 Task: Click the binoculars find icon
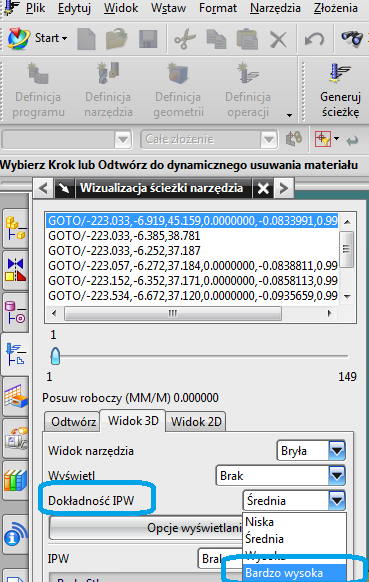pyautogui.click(x=352, y=38)
